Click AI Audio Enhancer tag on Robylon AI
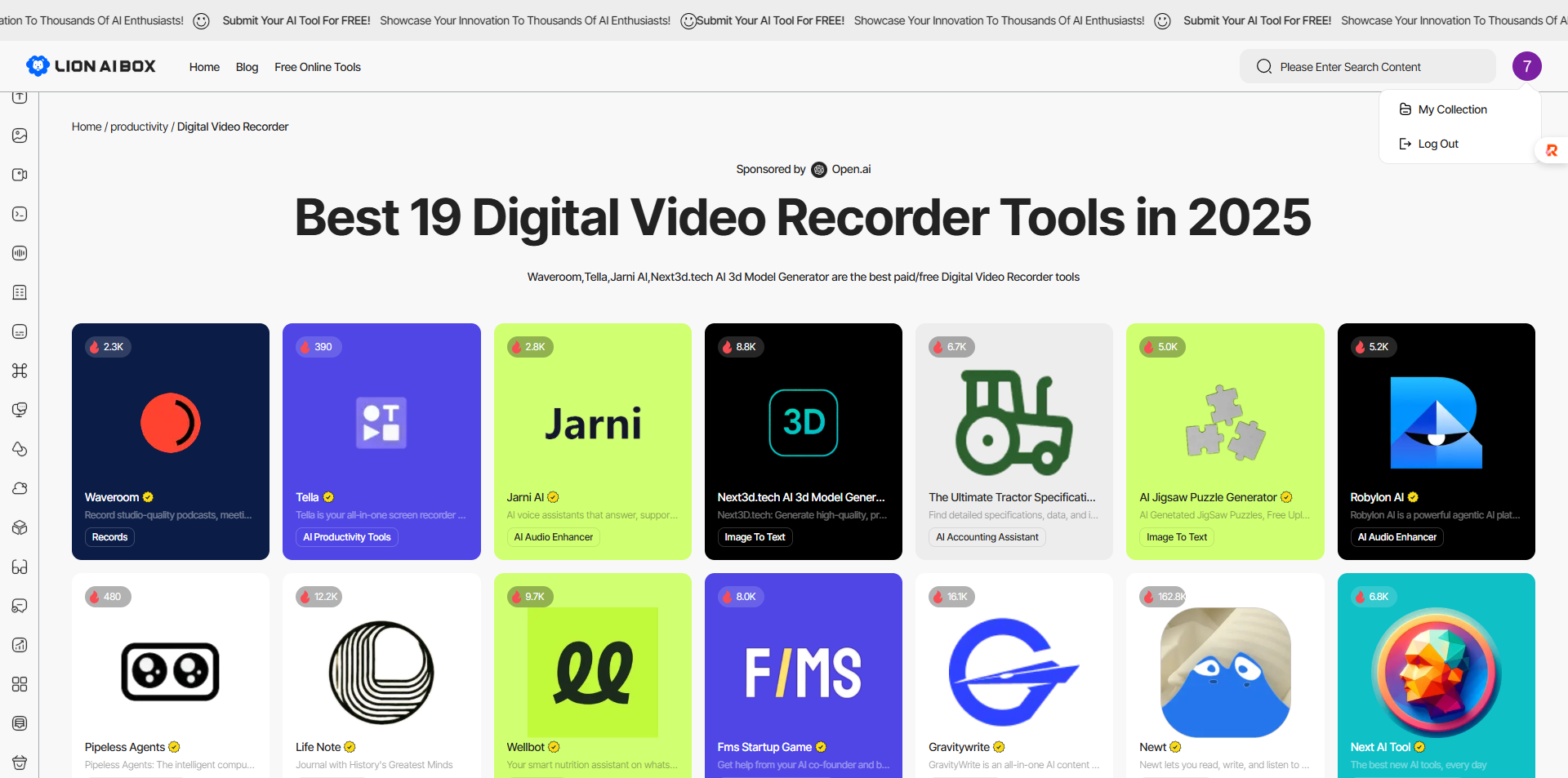 pyautogui.click(x=1397, y=537)
